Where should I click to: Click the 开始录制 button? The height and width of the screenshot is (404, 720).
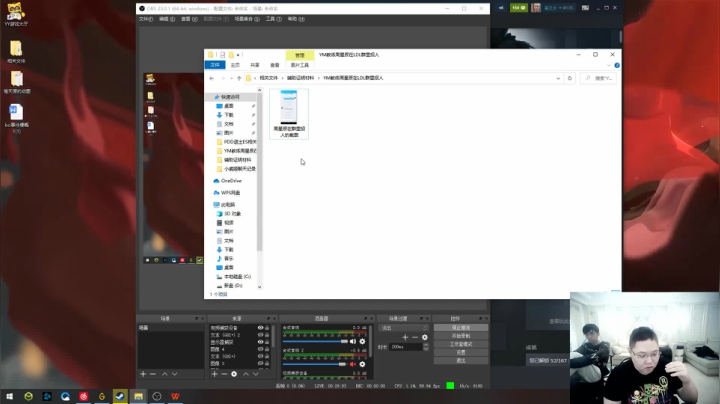click(461, 336)
